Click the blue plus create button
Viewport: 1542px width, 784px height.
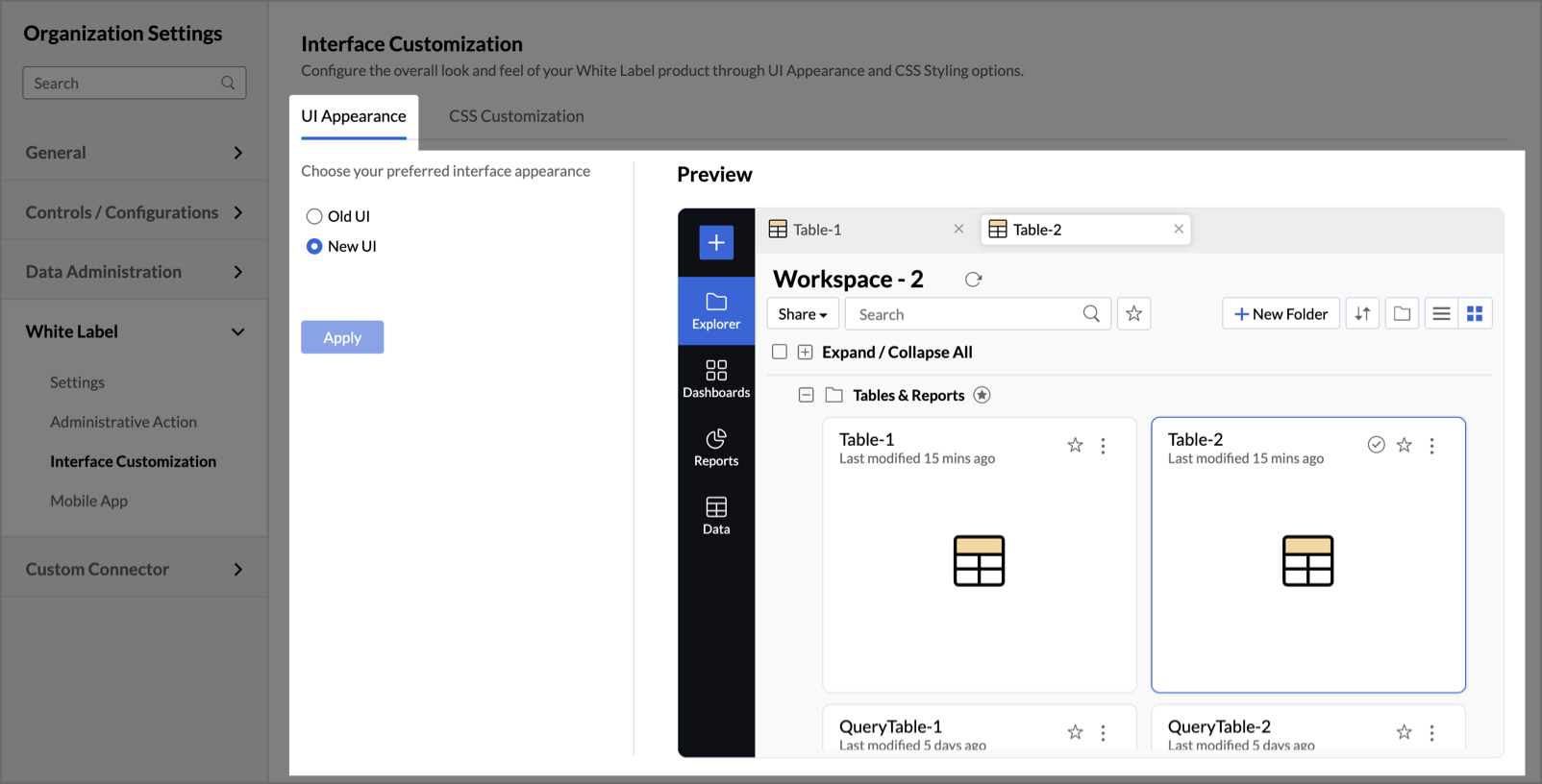tap(715, 243)
